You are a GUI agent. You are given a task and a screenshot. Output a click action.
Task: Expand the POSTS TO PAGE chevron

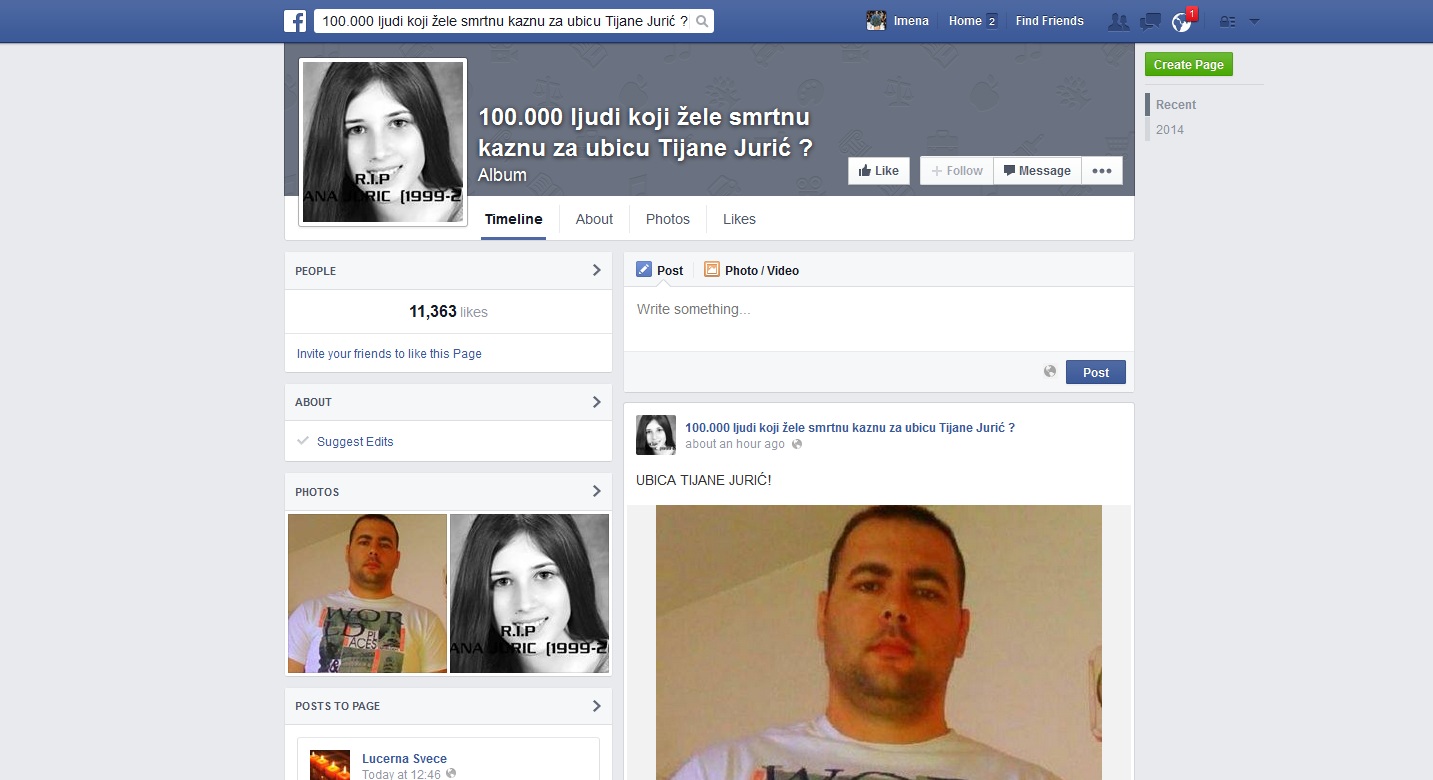596,706
